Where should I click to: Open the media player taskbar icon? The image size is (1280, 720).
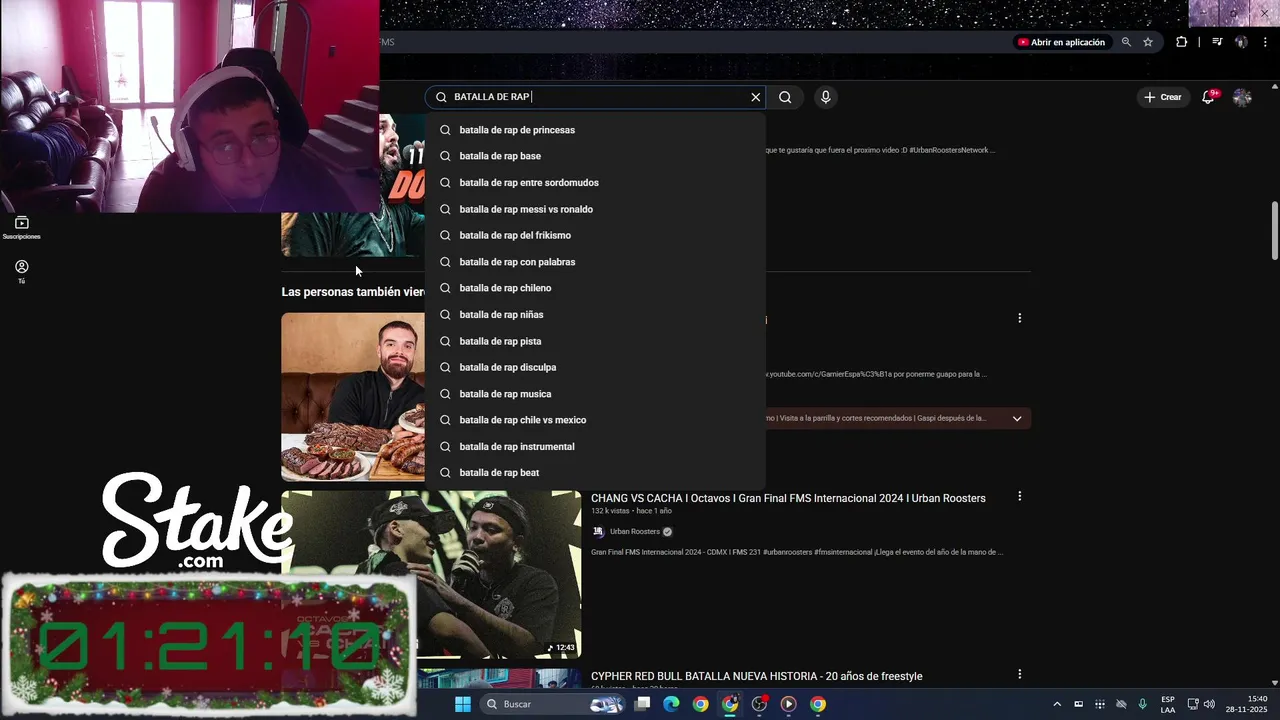[x=789, y=704]
